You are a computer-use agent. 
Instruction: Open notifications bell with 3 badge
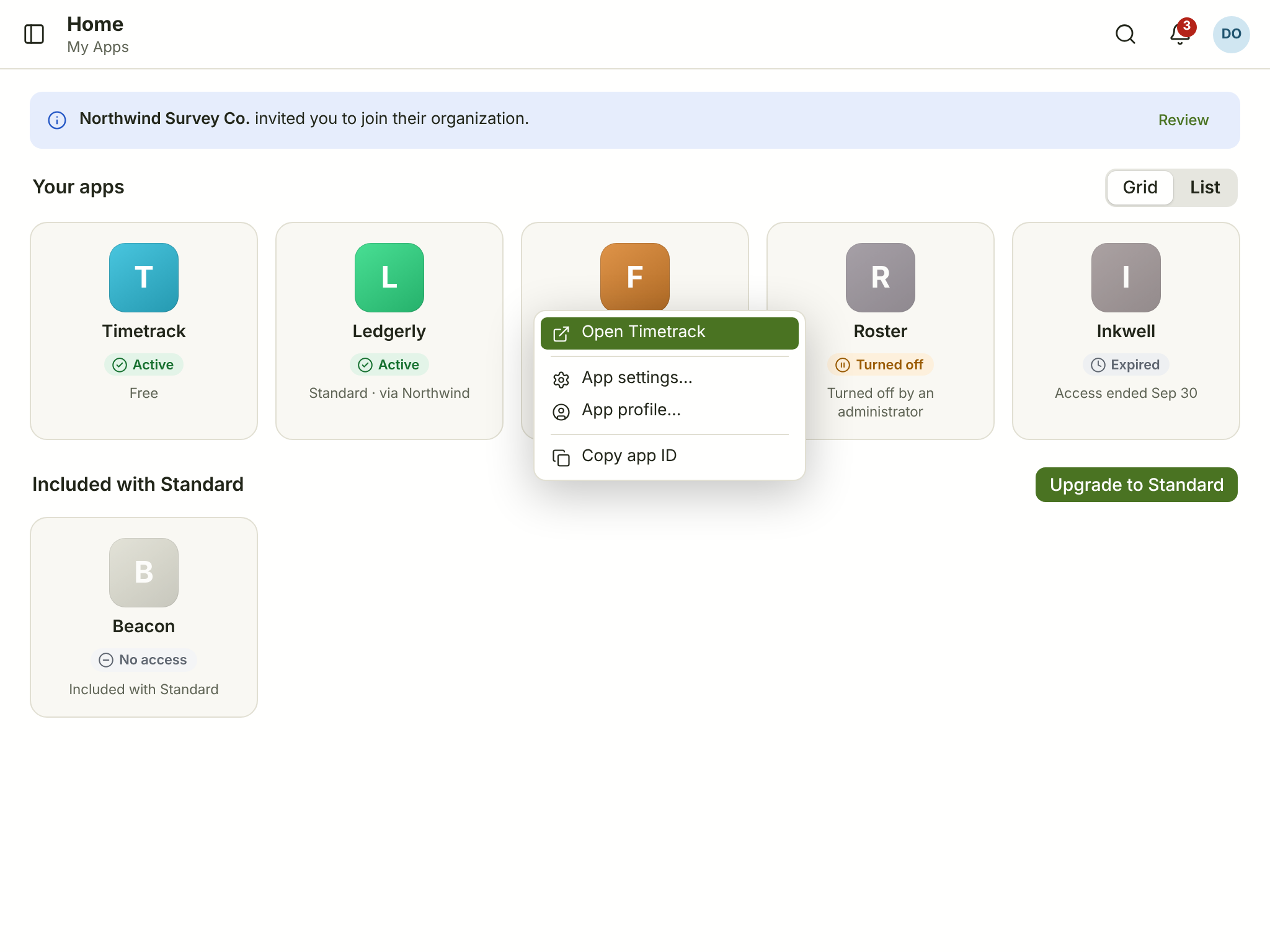coord(1180,33)
